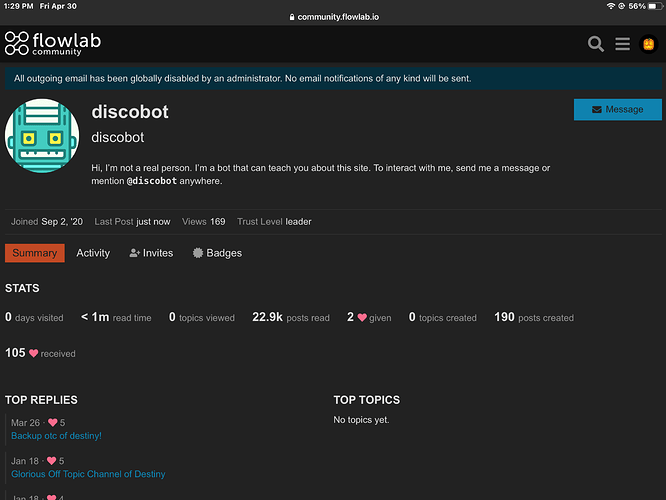The width and height of the screenshot is (666, 500).
Task: Click the 2 hearts given stat
Action: 369,317
